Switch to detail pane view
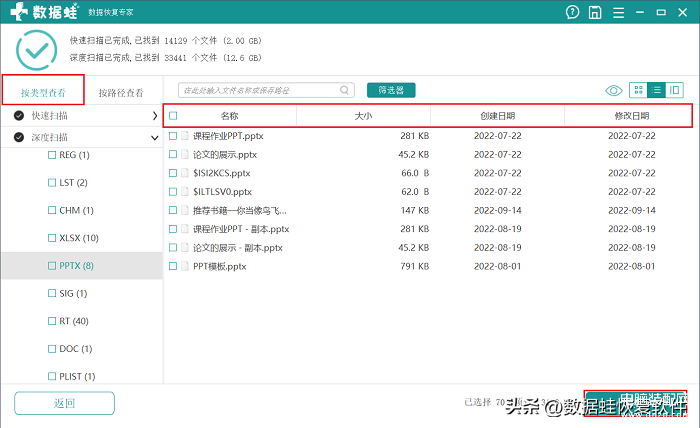 tap(675, 90)
